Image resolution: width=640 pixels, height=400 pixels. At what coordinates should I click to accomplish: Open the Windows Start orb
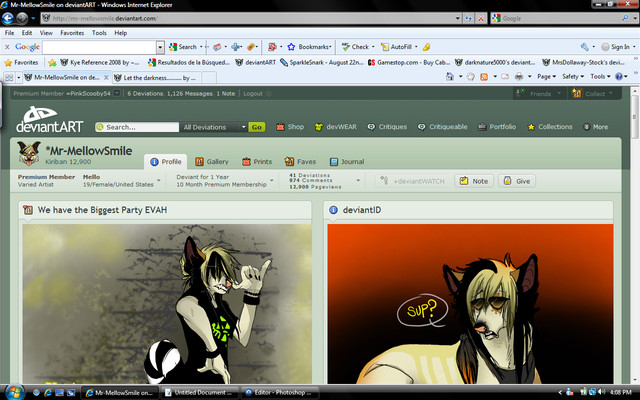pos(13,393)
